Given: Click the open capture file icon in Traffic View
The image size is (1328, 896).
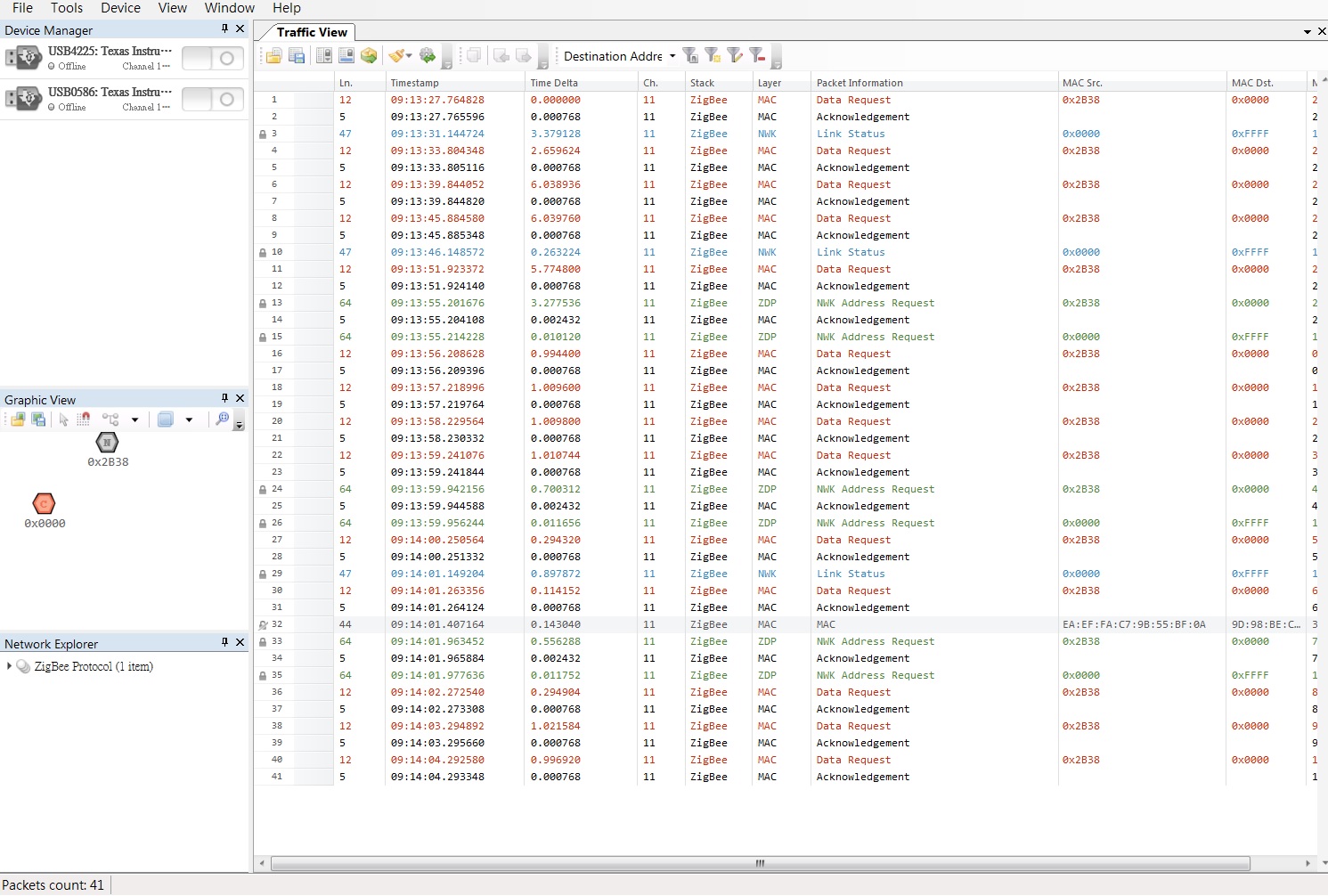Looking at the screenshot, I should [x=273, y=56].
